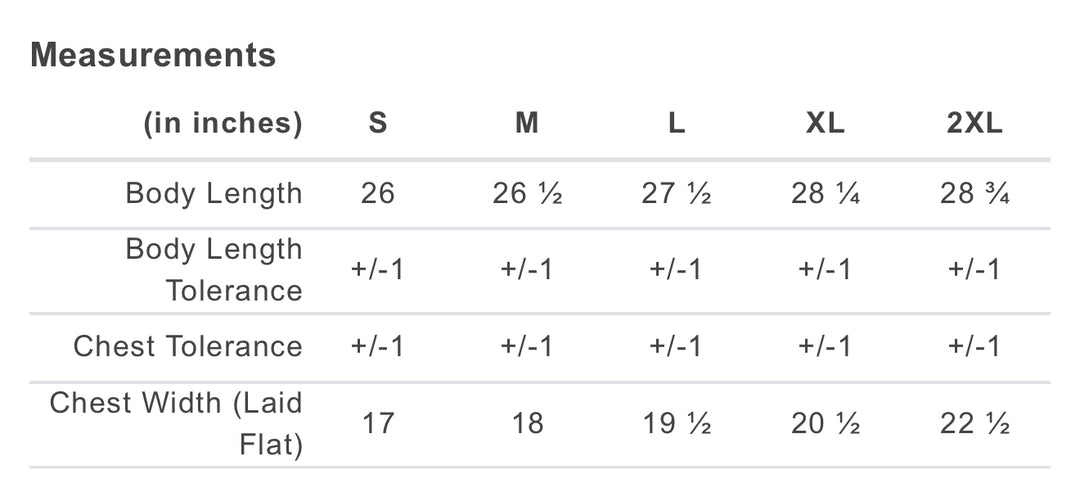Click chest width 22 ½ for 2XL
This screenshot has height=488, width=1080.
point(975,424)
